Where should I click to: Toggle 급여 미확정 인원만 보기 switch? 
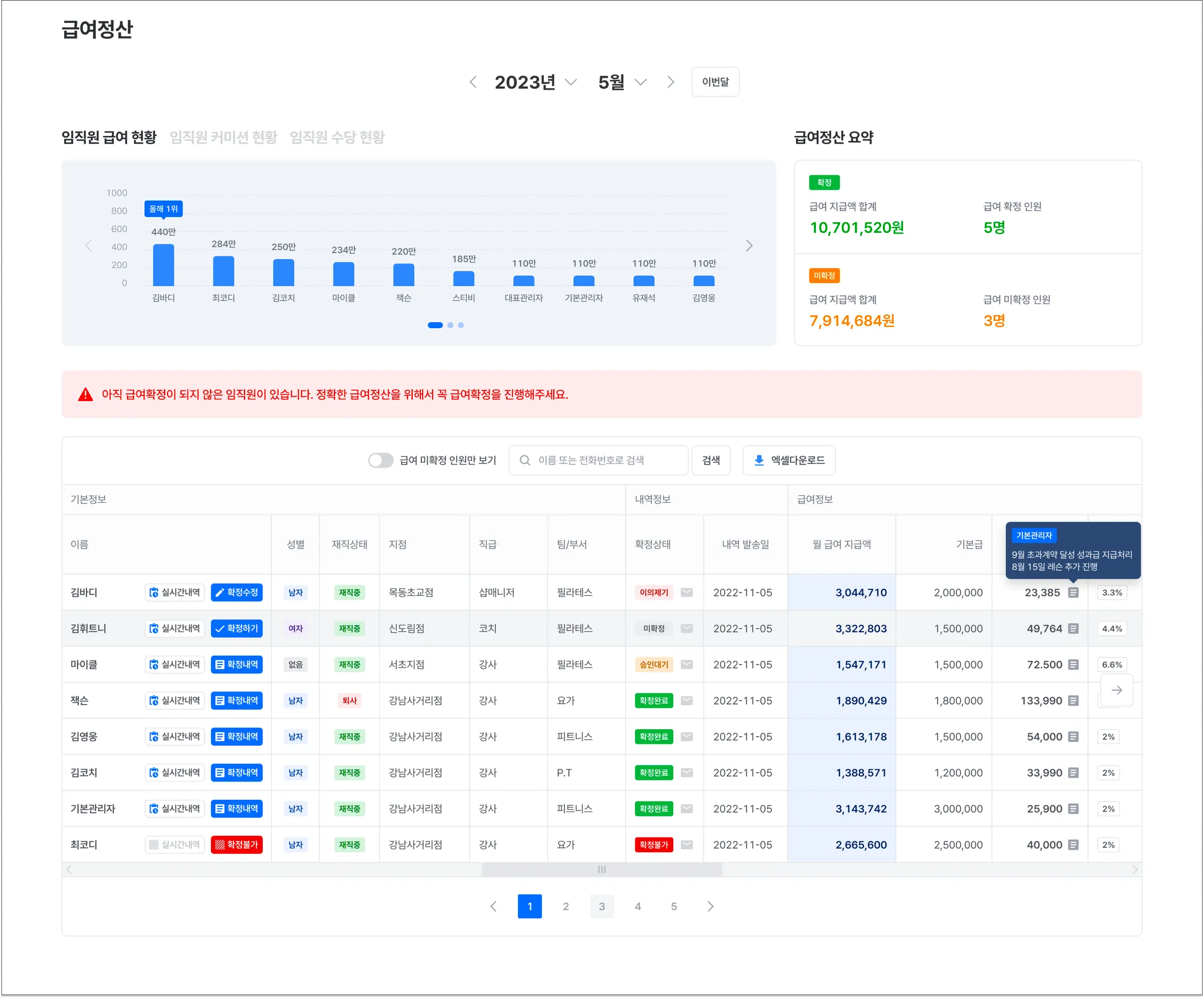pos(381,460)
